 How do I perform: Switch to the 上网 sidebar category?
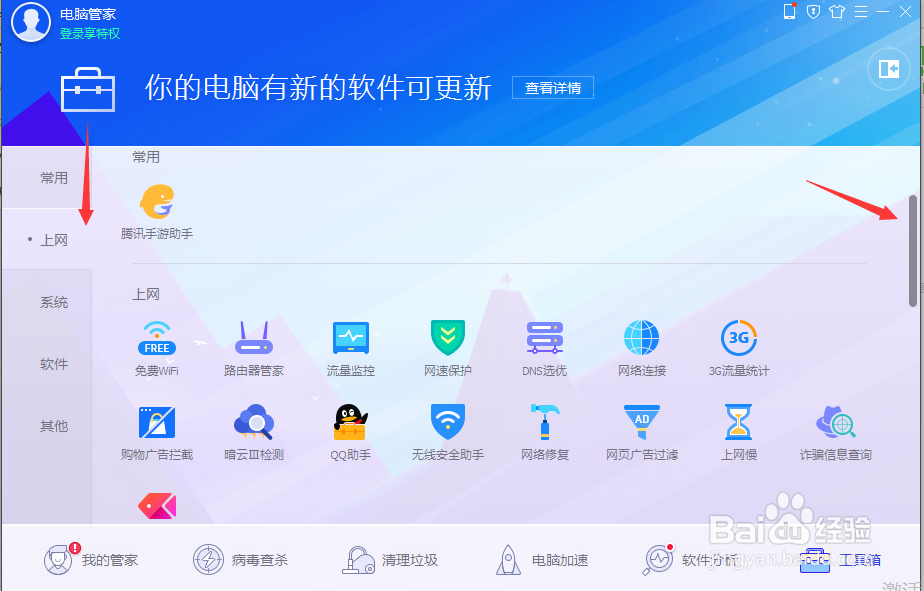54,239
